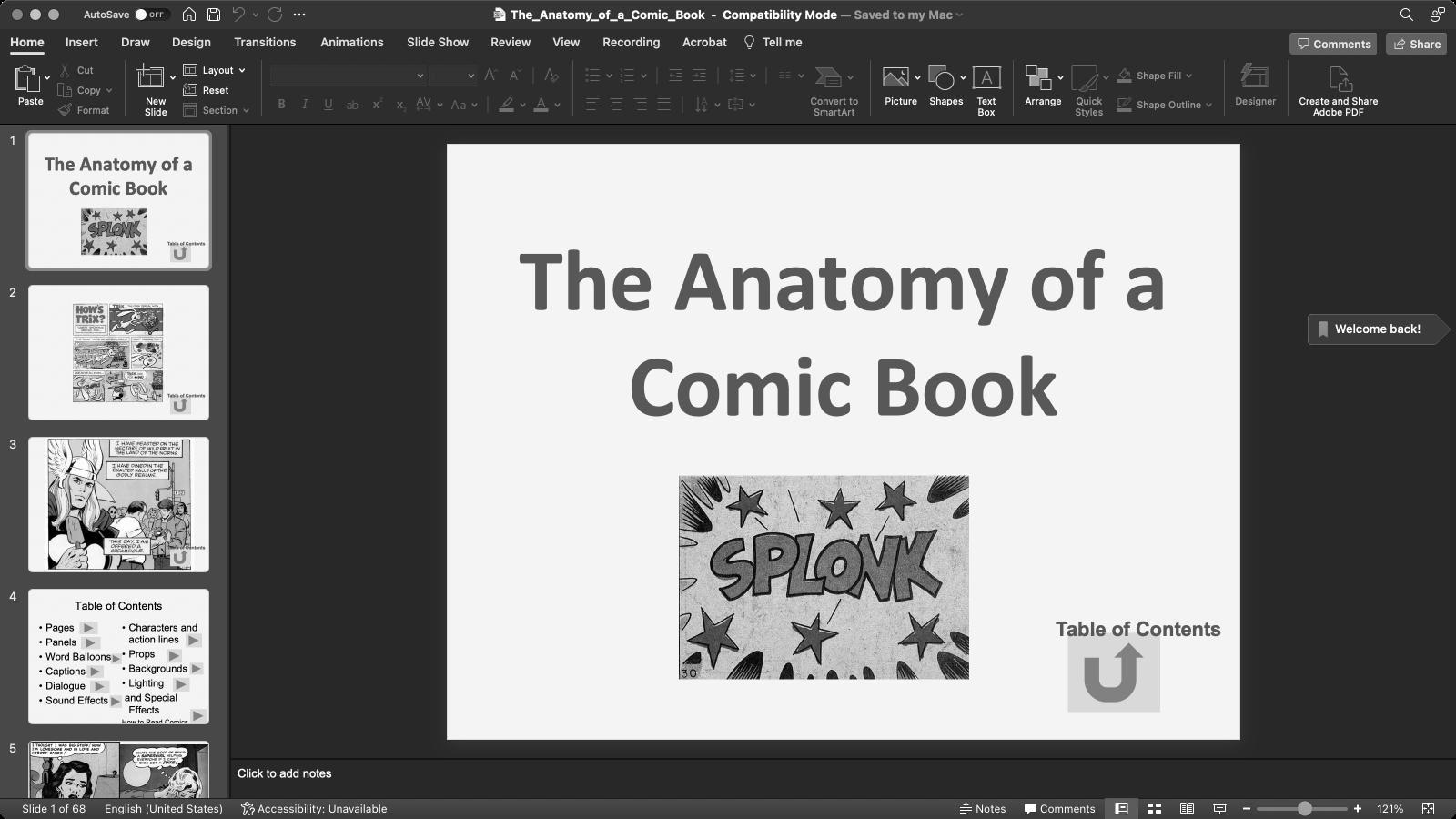Click the Welcome back! bookmark
The height and width of the screenshot is (819, 1456).
(x=1377, y=329)
